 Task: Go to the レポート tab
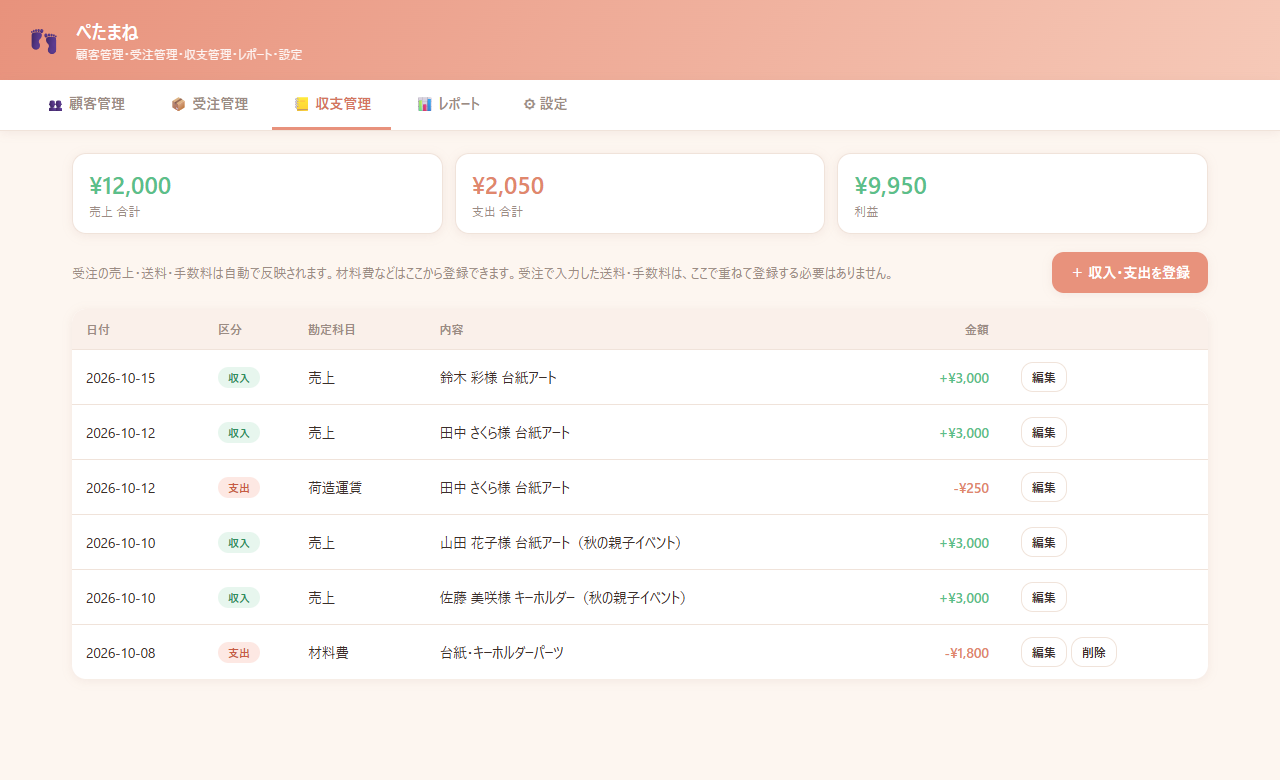448,104
